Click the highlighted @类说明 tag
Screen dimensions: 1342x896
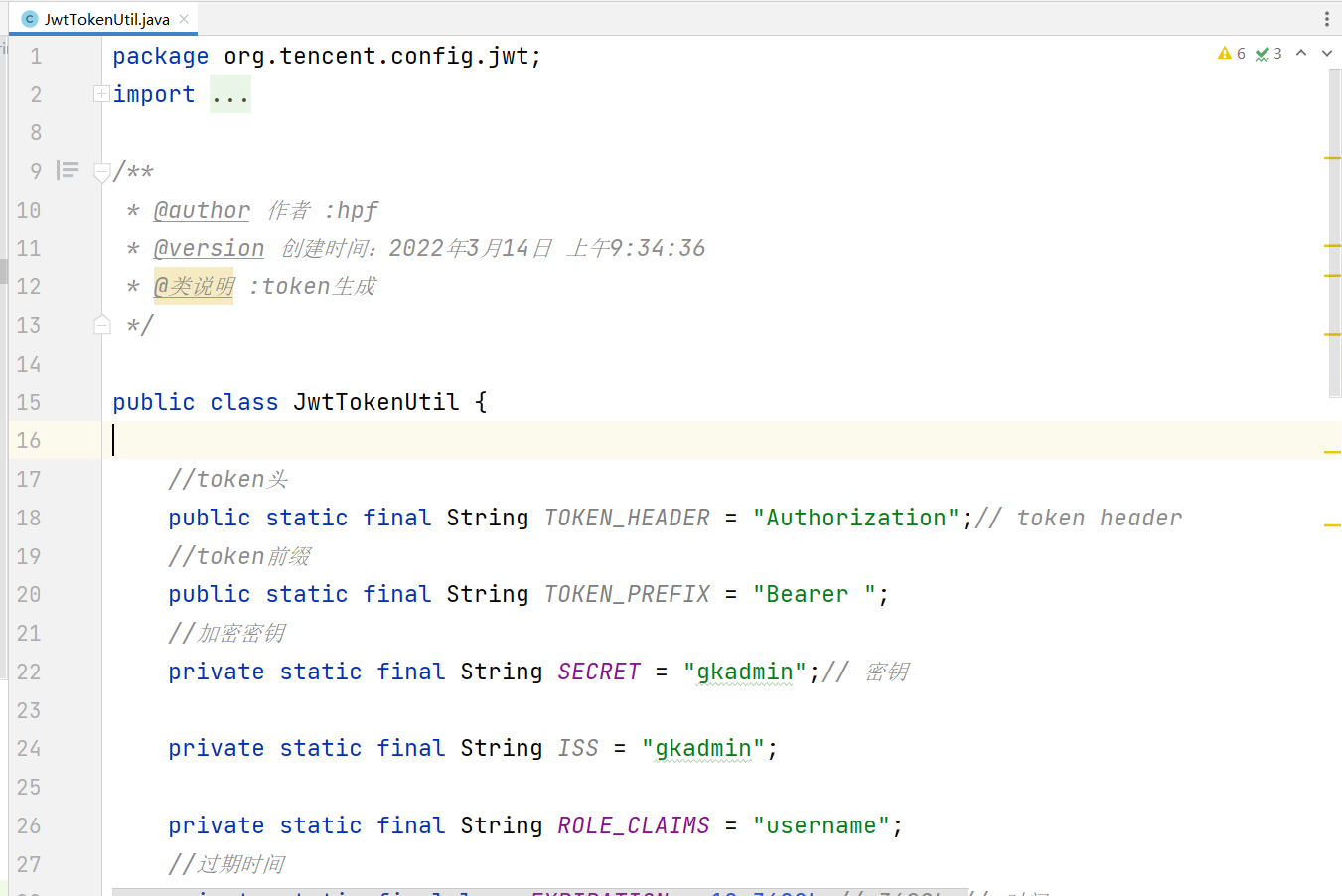tap(194, 287)
